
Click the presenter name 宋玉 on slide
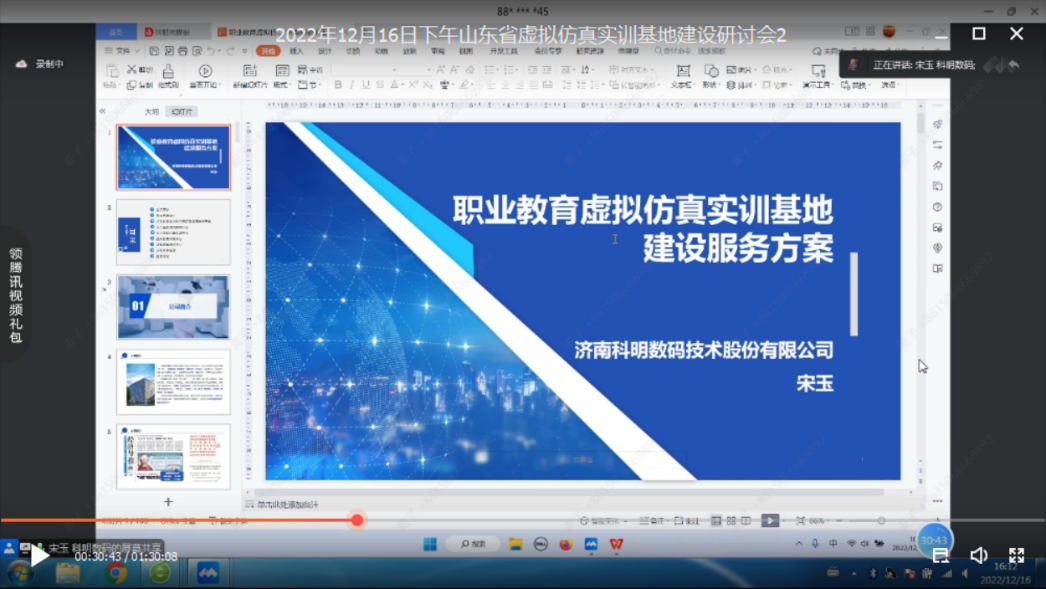click(815, 383)
